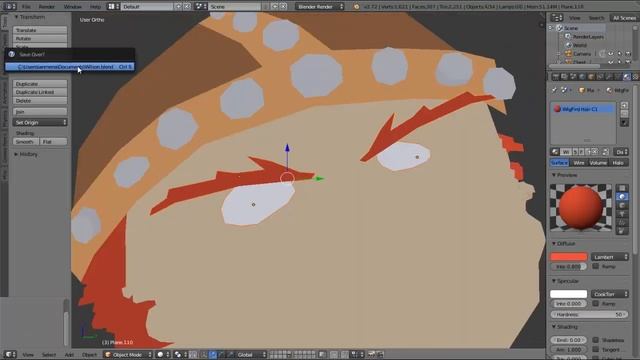The height and width of the screenshot is (360, 640).
Task: Collapse the Diffuse panel
Action: click(x=563, y=244)
